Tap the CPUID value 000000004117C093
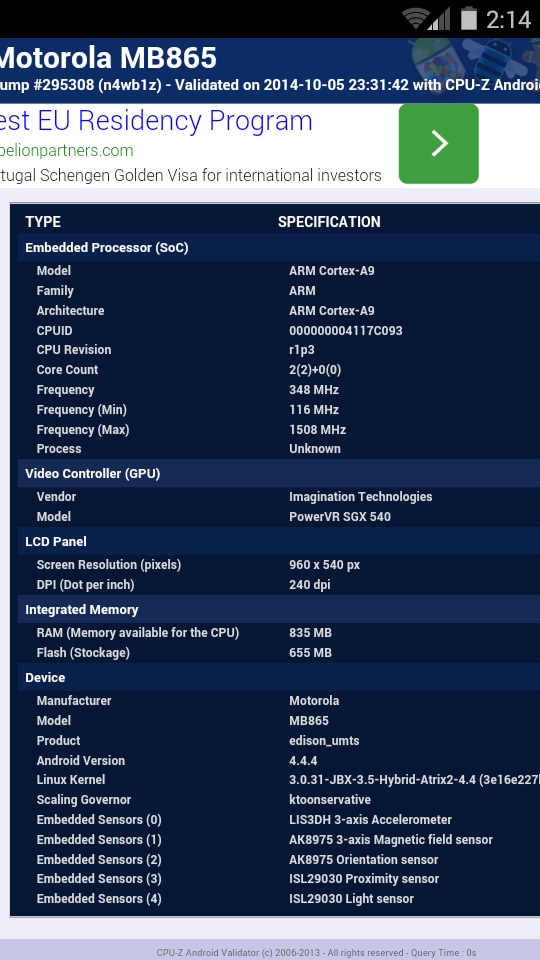The image size is (540, 960). (x=346, y=331)
